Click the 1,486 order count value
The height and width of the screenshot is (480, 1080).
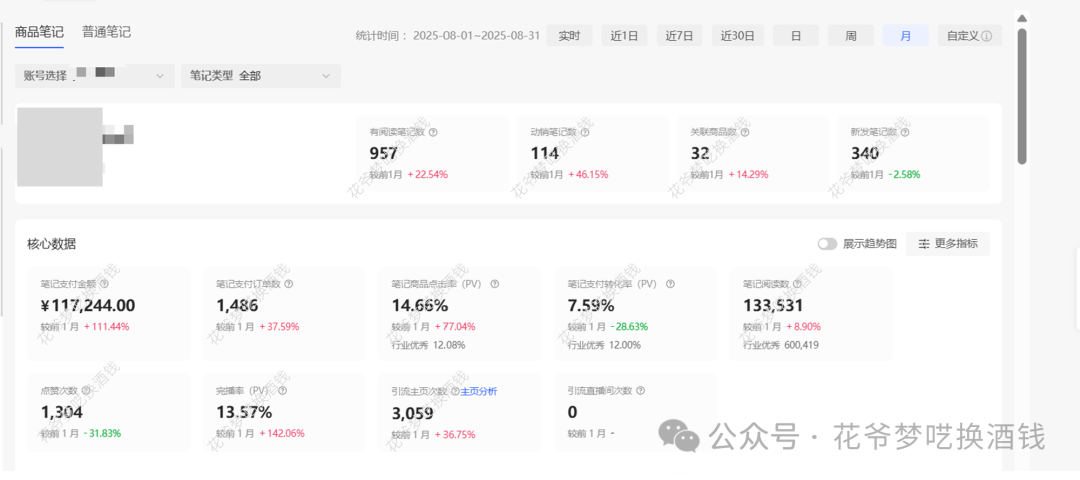(237, 306)
